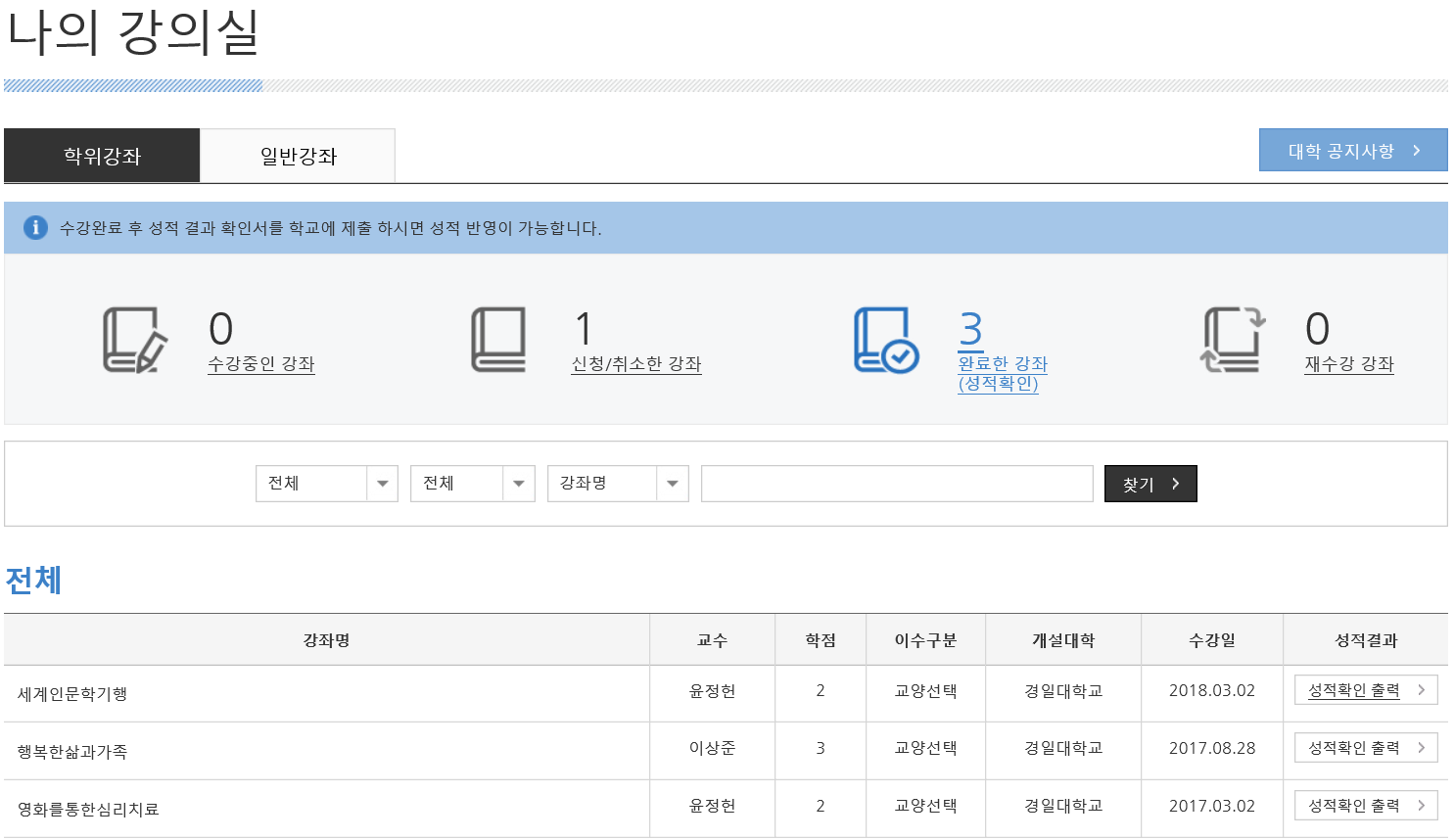The width and height of the screenshot is (1455, 840).
Task: Click the 성적결과 column header
Action: (x=1366, y=640)
